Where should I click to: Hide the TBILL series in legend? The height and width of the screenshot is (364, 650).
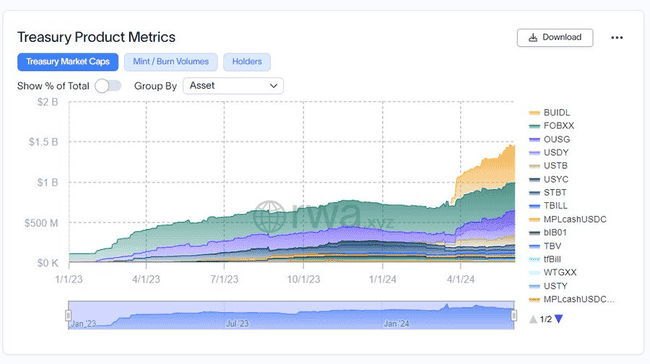coord(555,206)
